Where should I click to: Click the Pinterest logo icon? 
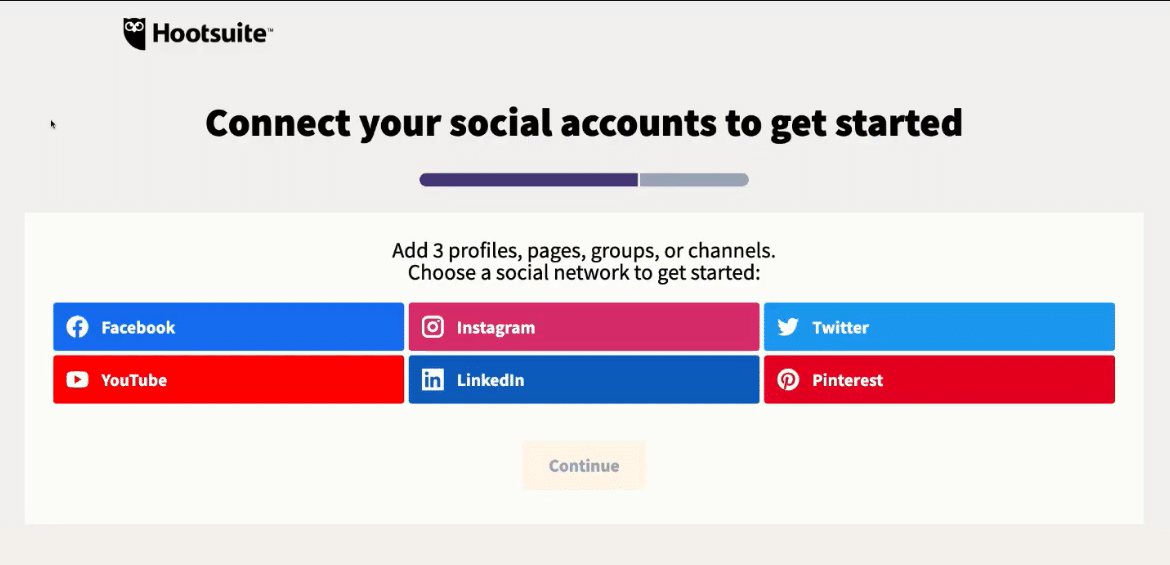[x=788, y=380]
